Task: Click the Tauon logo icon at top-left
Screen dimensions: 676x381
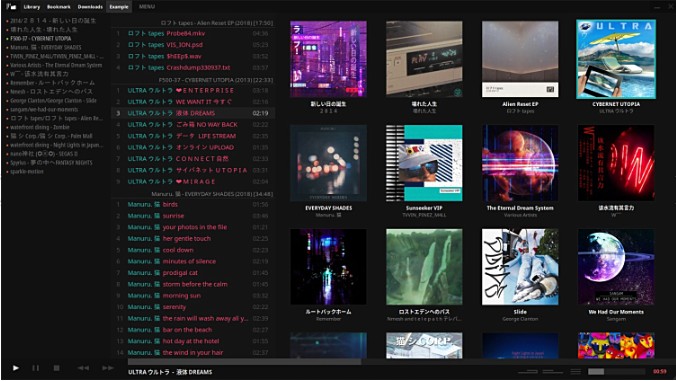Action: pyautogui.click(x=11, y=6)
